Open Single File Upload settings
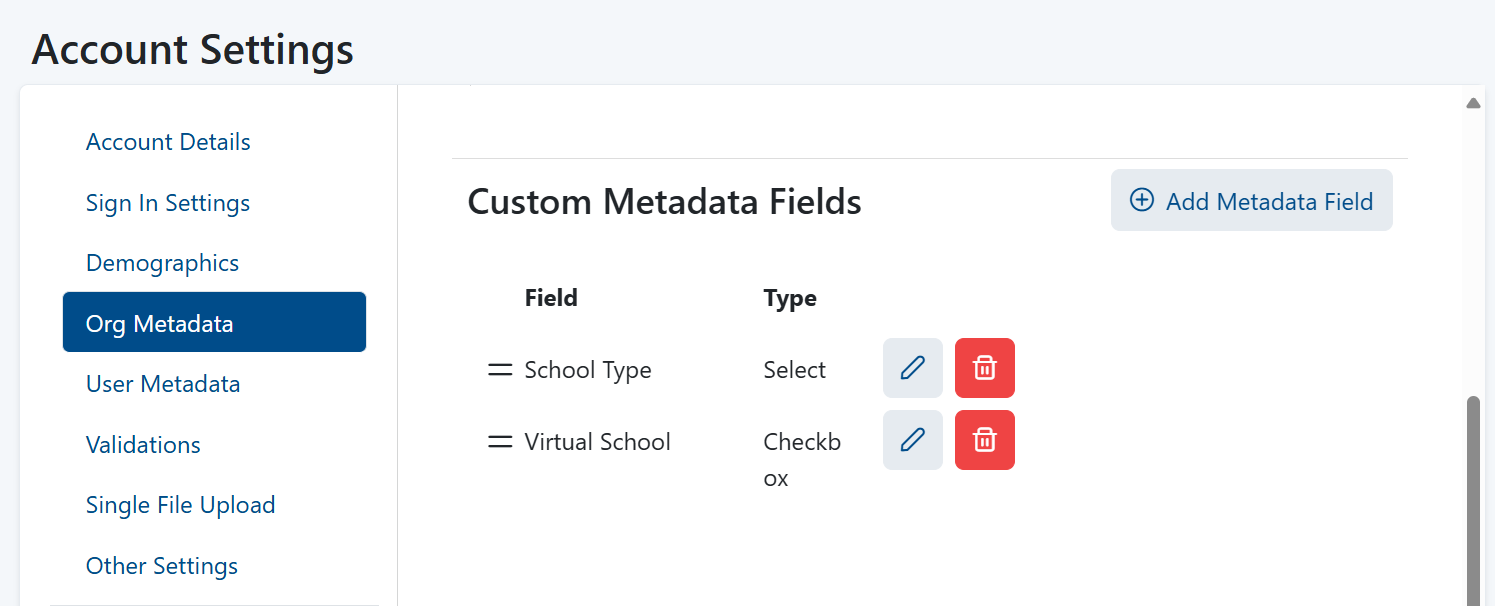 (181, 505)
